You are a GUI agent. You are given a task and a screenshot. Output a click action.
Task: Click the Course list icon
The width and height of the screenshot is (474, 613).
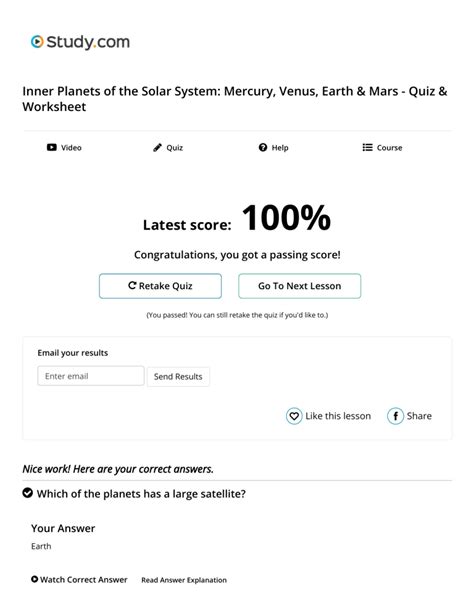click(367, 147)
